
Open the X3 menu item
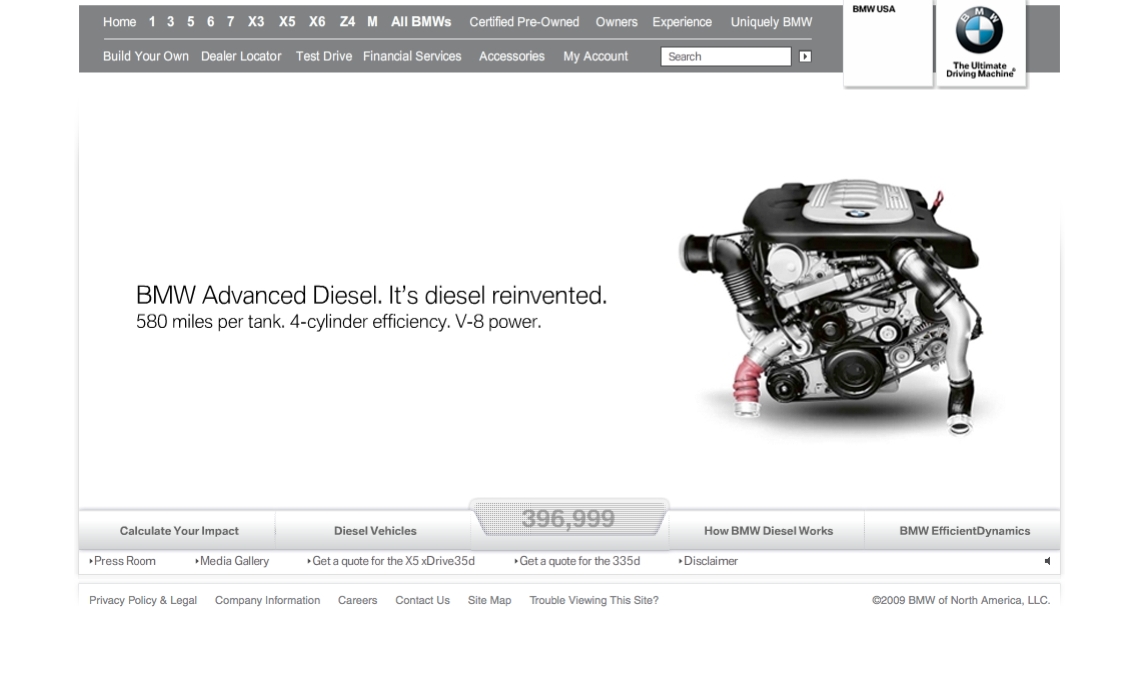tap(256, 22)
